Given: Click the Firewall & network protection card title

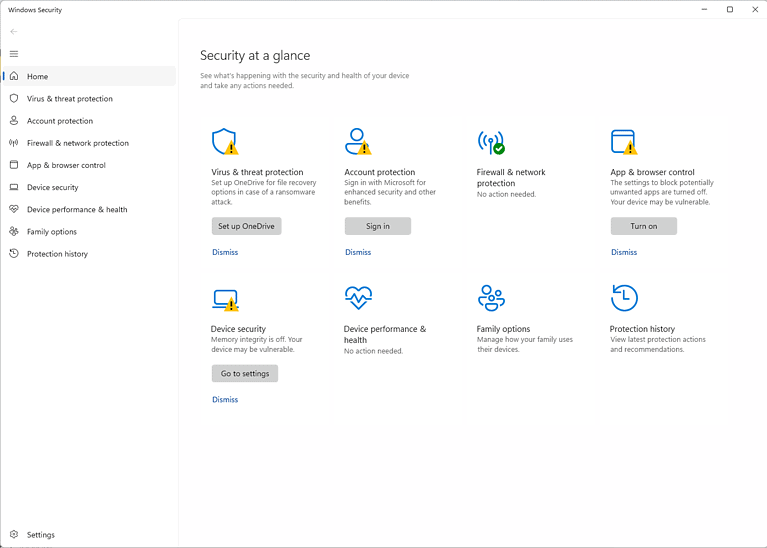Looking at the screenshot, I should tap(511, 178).
